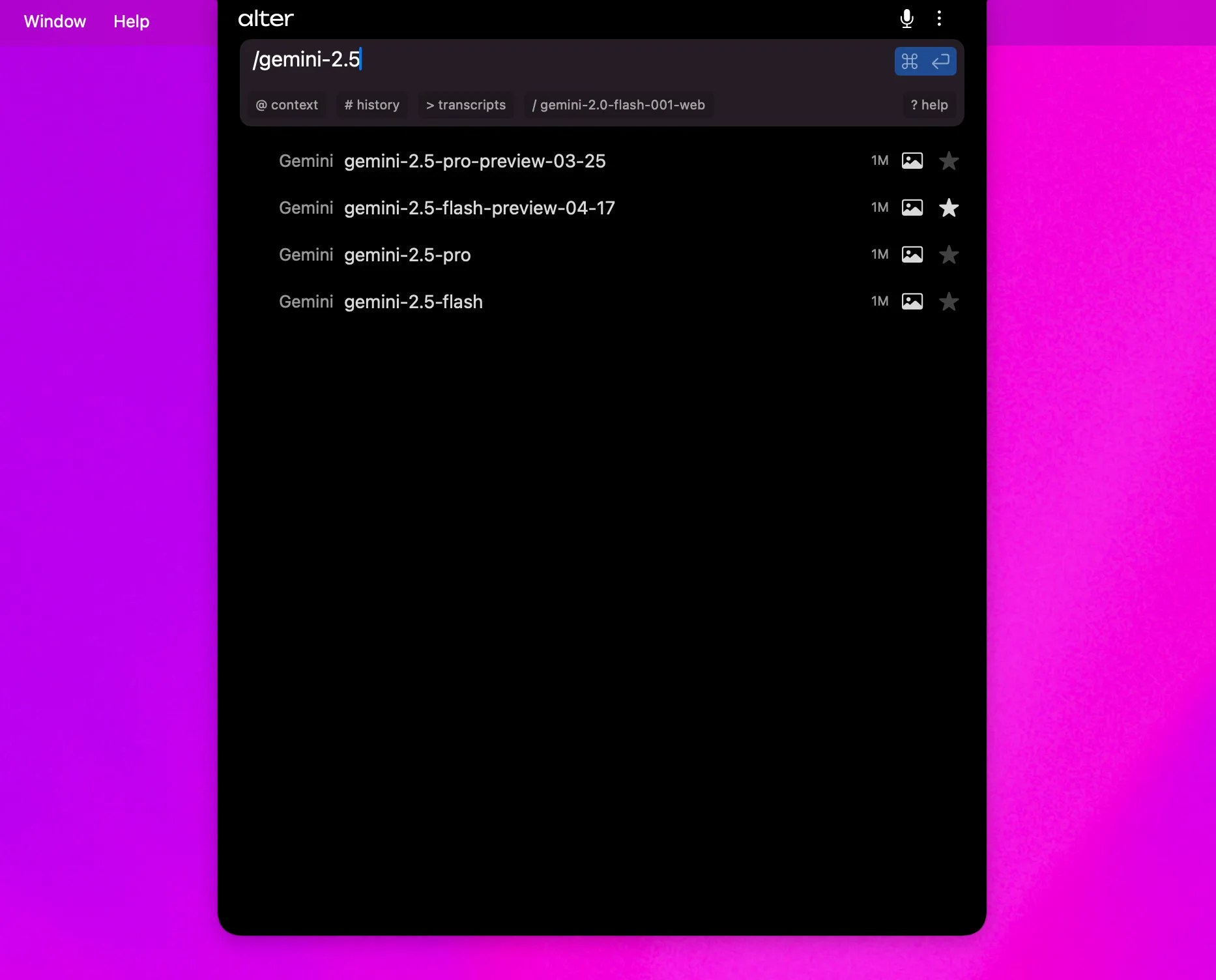Viewport: 1216px width, 980px height.
Task: Click the 1M context label for gemini-2.5-pro
Action: click(880, 254)
